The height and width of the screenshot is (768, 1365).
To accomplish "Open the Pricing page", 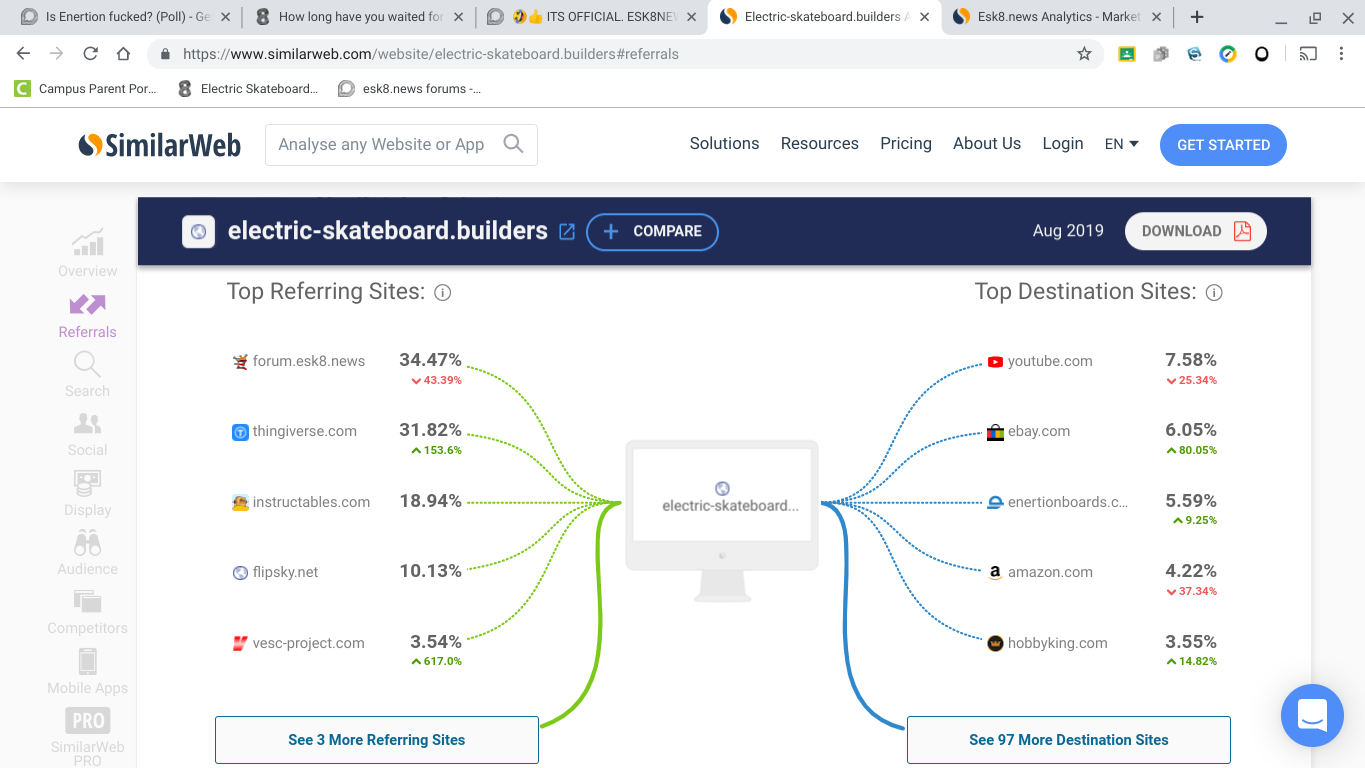I will pyautogui.click(x=906, y=144).
